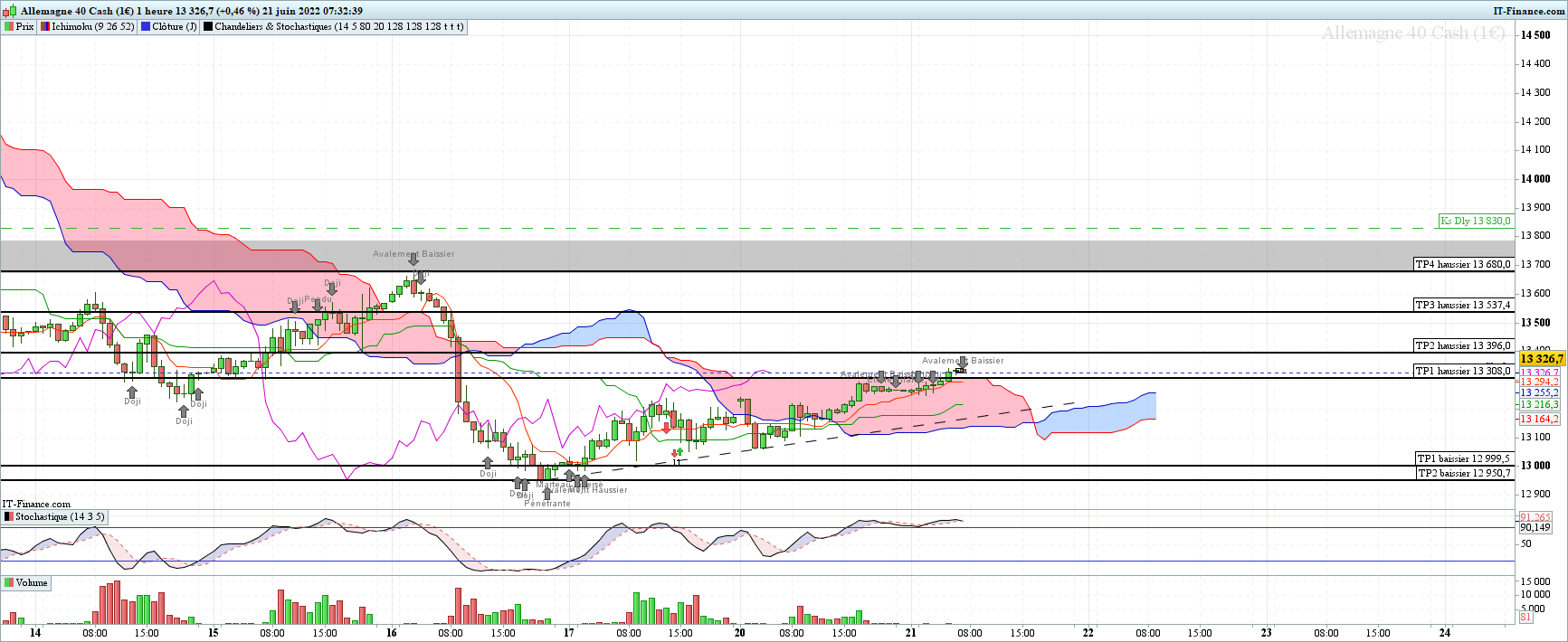Click the green Ks Dly 13 830,0 label

pos(1476,221)
